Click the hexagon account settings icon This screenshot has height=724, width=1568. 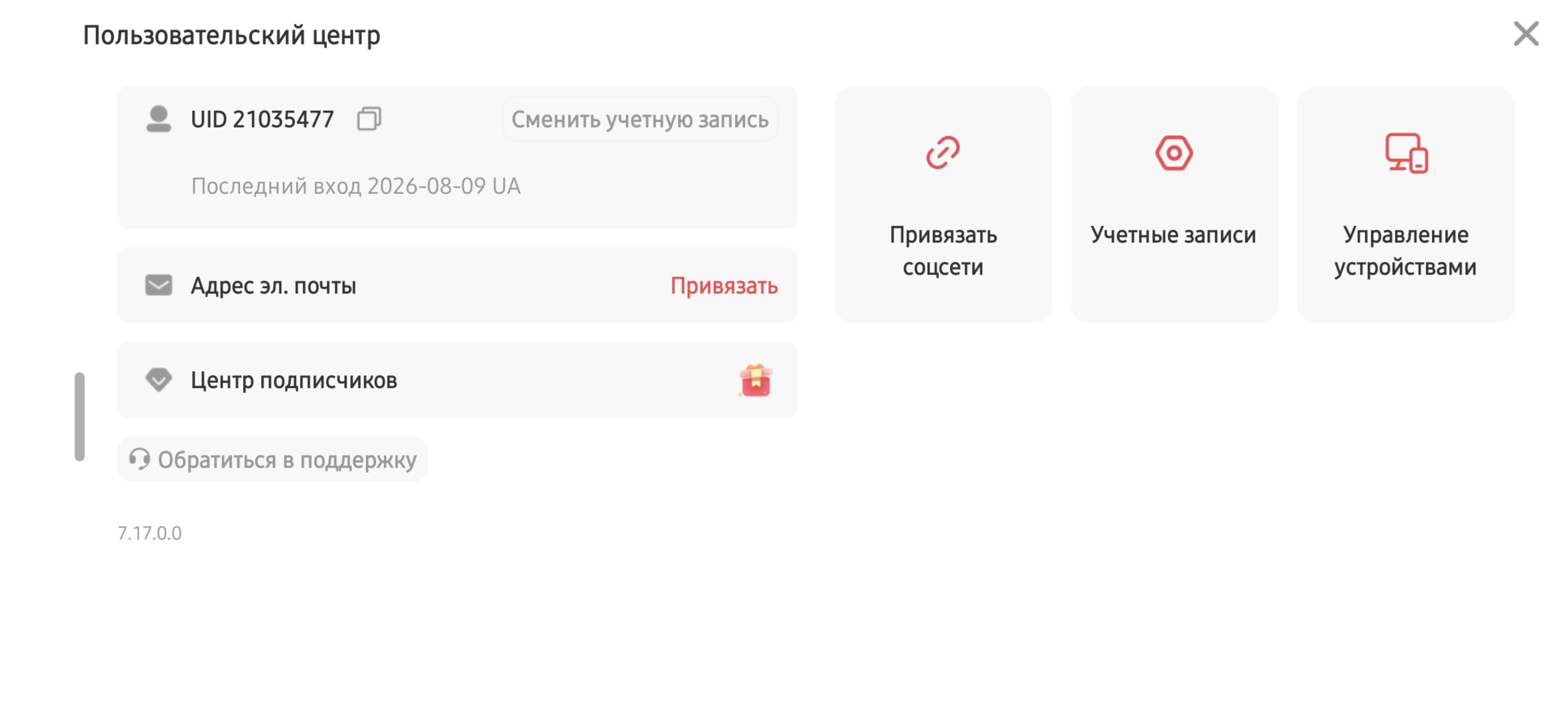[1173, 153]
